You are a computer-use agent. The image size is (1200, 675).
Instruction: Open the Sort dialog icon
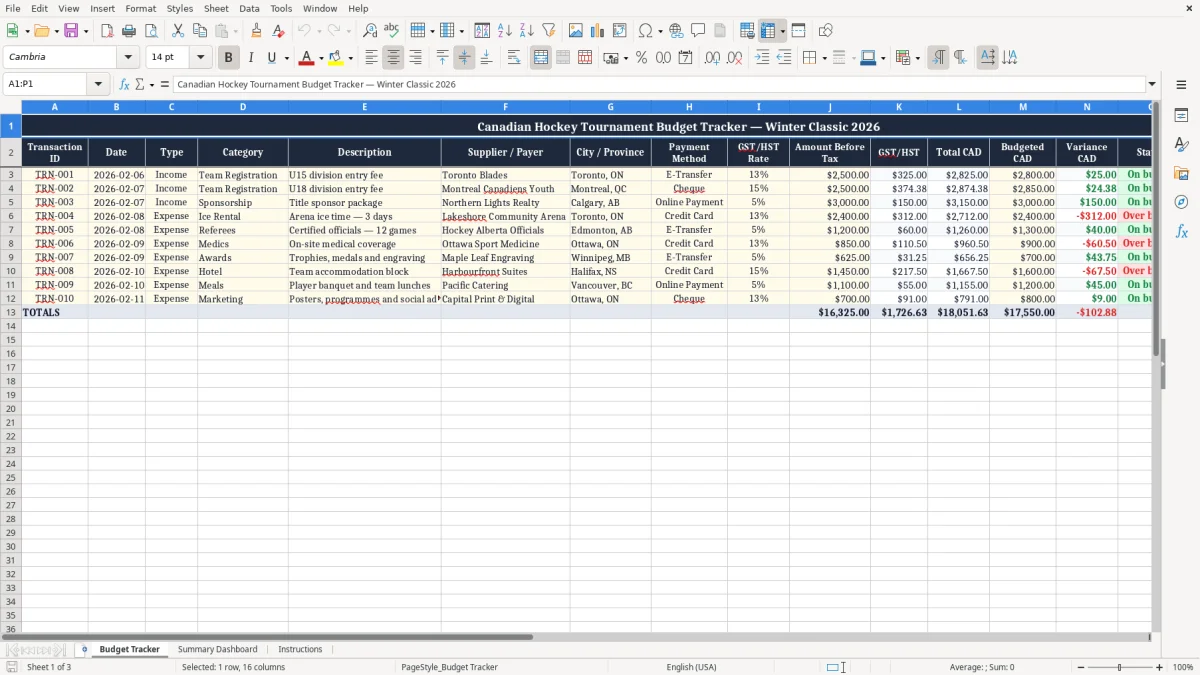tap(482, 31)
